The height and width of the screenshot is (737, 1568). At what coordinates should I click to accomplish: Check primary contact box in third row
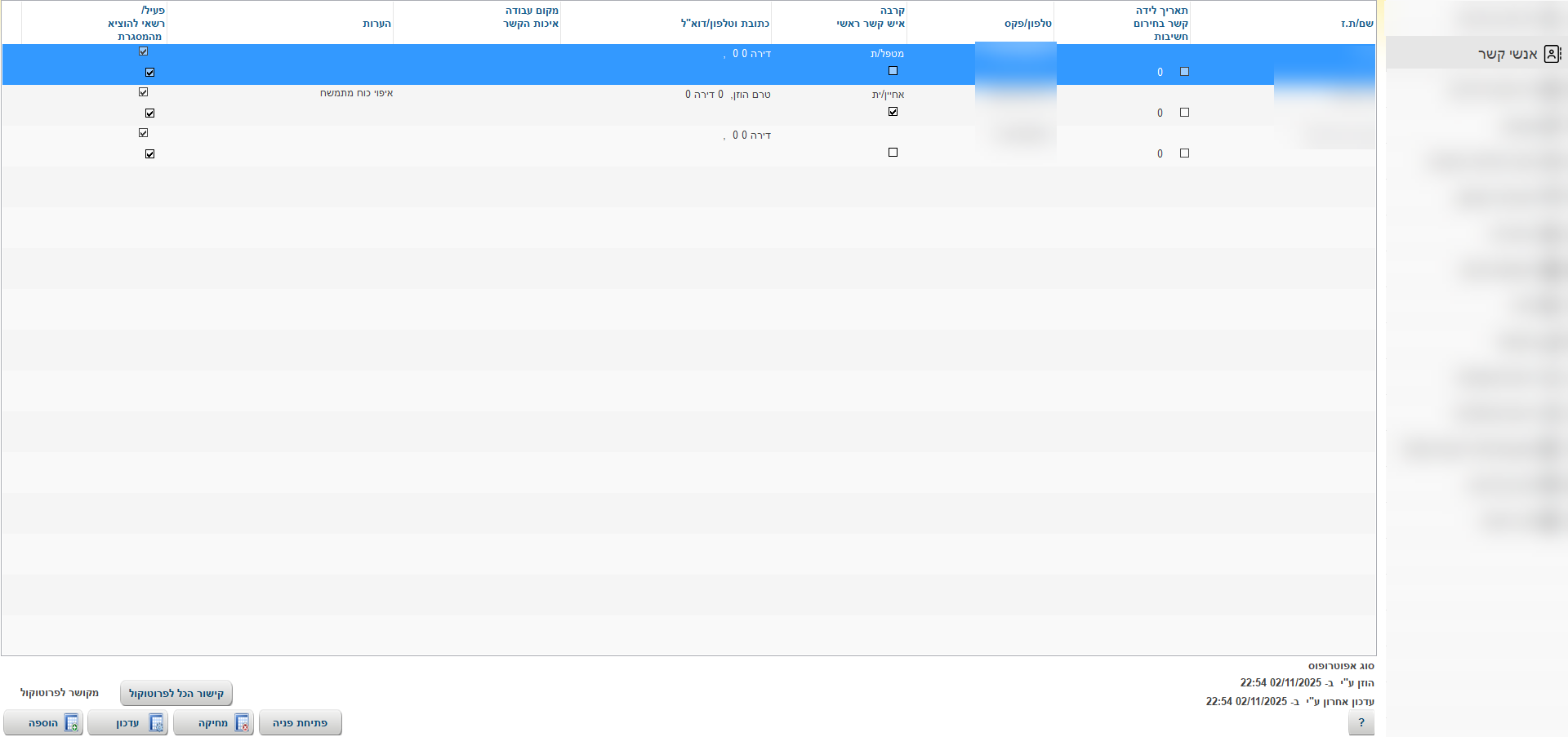point(893,153)
